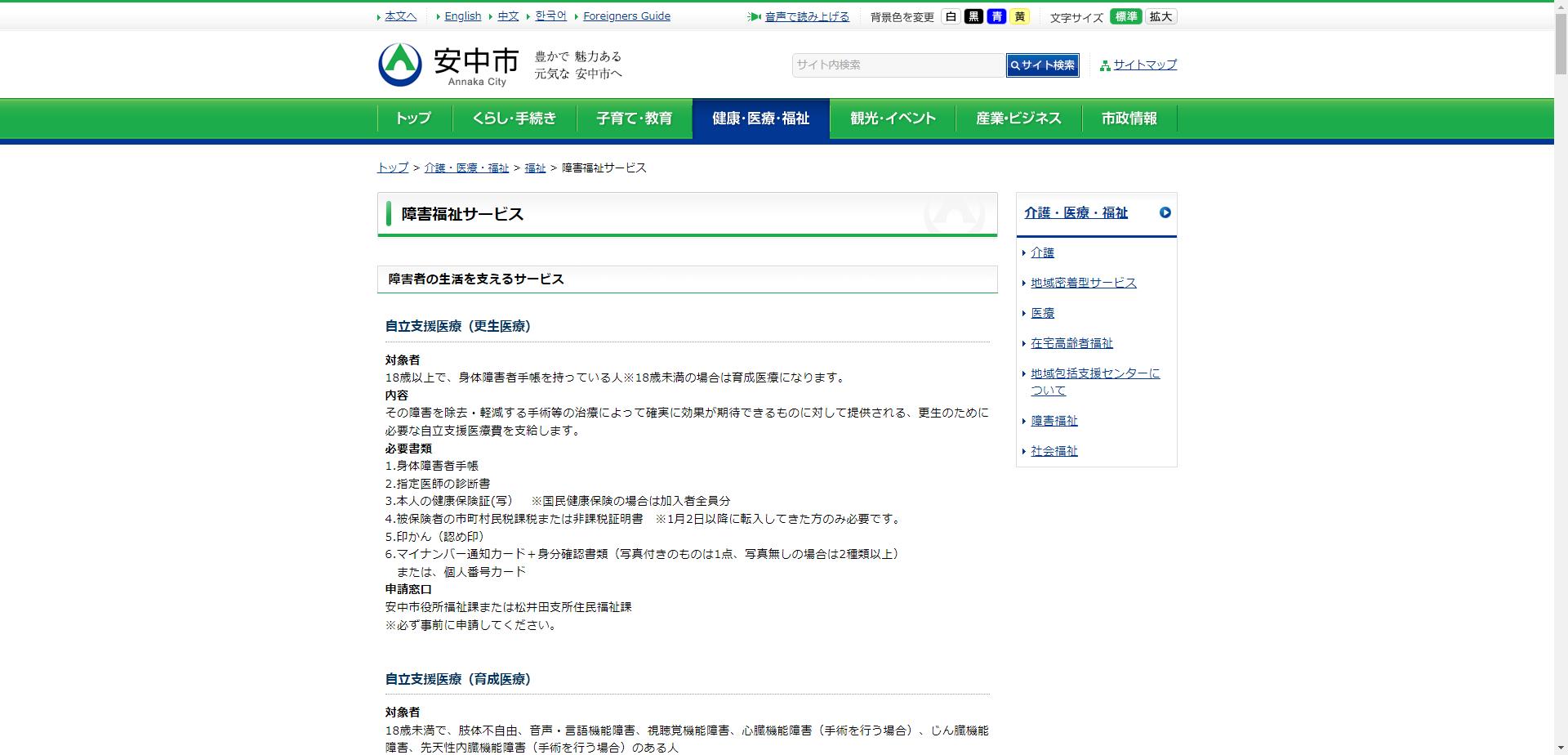Set background color to yellow (黄)
The width and height of the screenshot is (1568, 755).
pos(1019,16)
